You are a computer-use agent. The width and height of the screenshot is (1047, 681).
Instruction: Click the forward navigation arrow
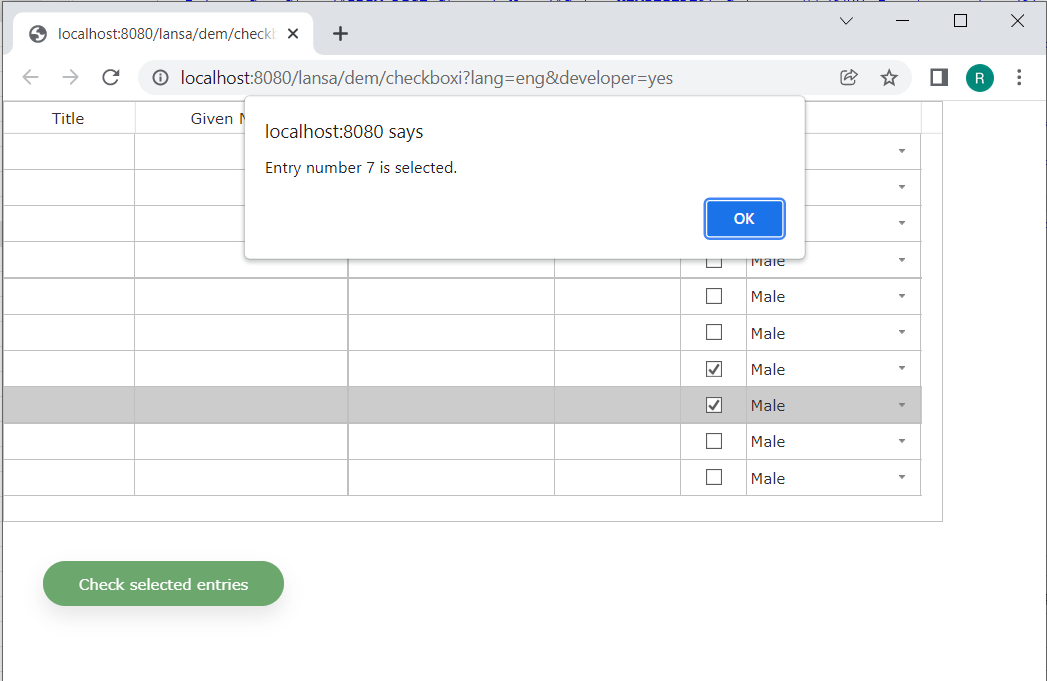69,77
